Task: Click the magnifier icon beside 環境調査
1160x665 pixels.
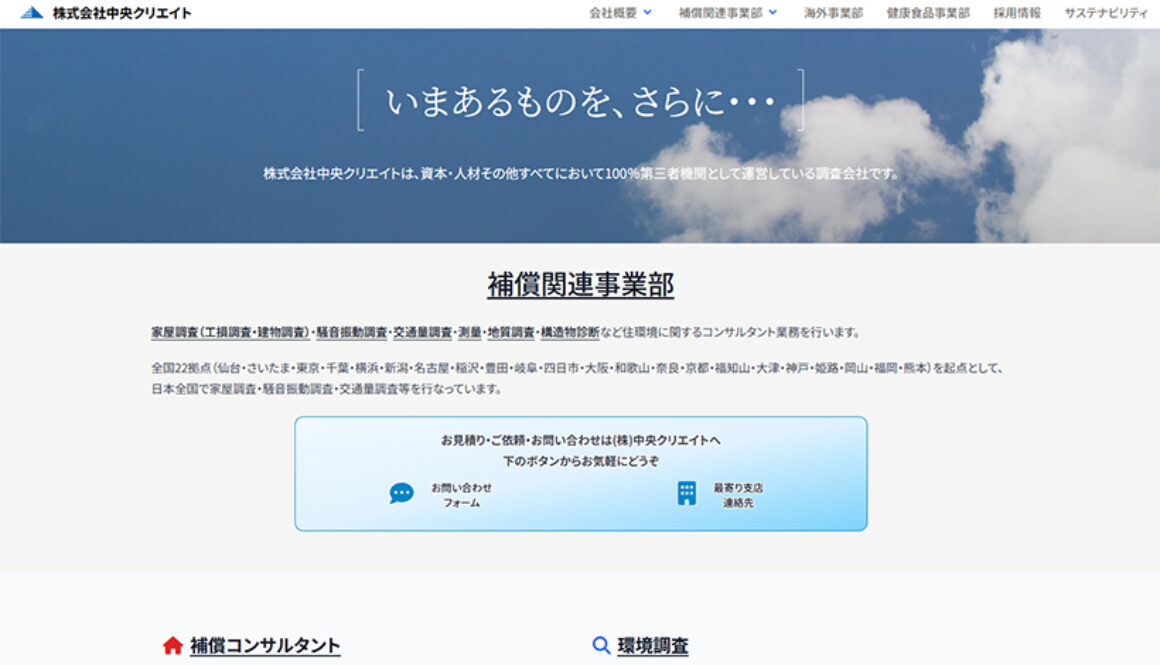Action: [601, 646]
